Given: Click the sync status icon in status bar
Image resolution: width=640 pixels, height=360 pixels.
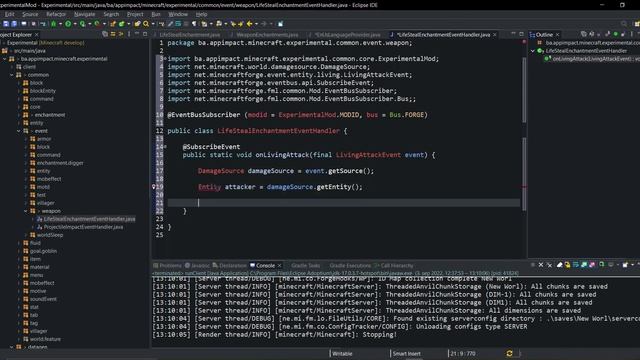Looking at the screenshot, I should [509, 353].
